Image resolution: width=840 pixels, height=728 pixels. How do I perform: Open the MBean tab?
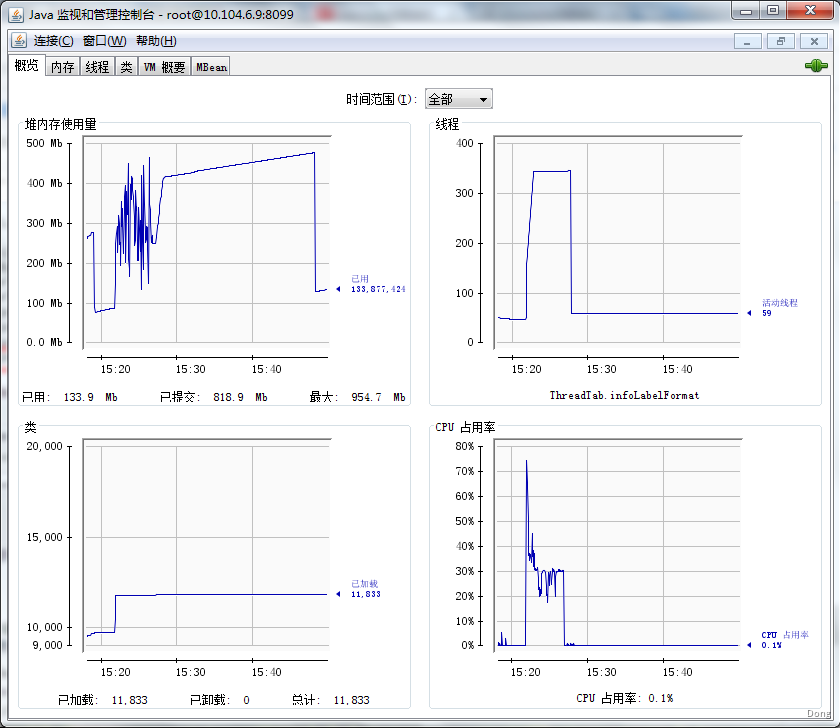click(211, 67)
